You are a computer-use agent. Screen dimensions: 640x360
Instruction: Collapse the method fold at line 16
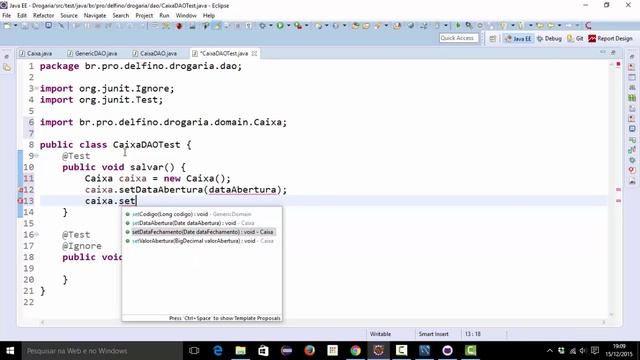(x=36, y=234)
